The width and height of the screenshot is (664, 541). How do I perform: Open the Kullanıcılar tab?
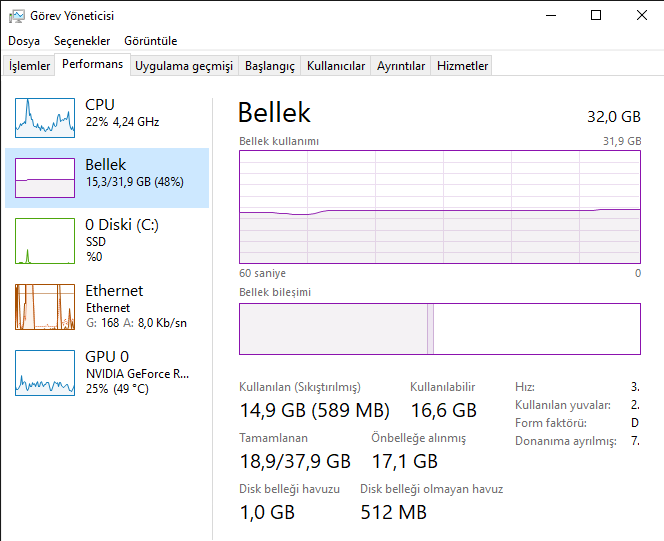coord(336,66)
